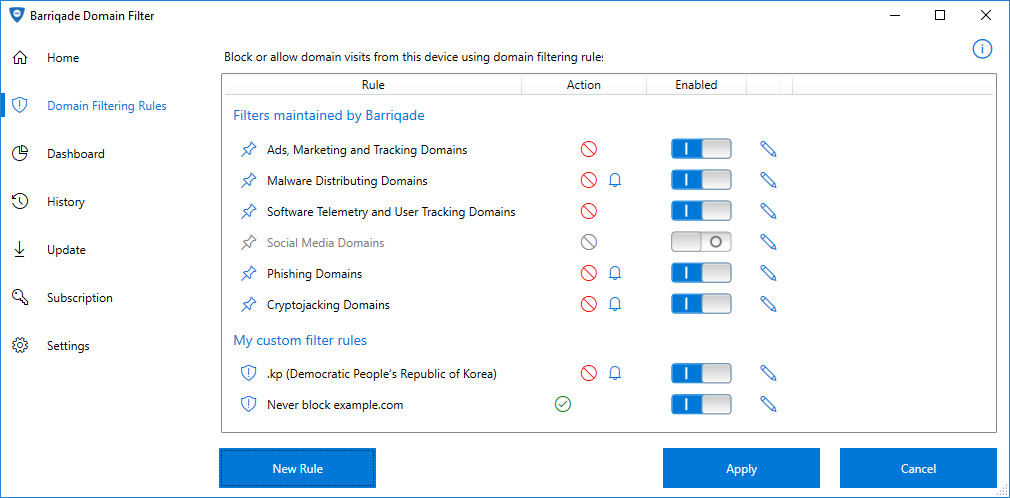
Task: Click notification bell for Malware Distributing Domains
Action: 615,180
